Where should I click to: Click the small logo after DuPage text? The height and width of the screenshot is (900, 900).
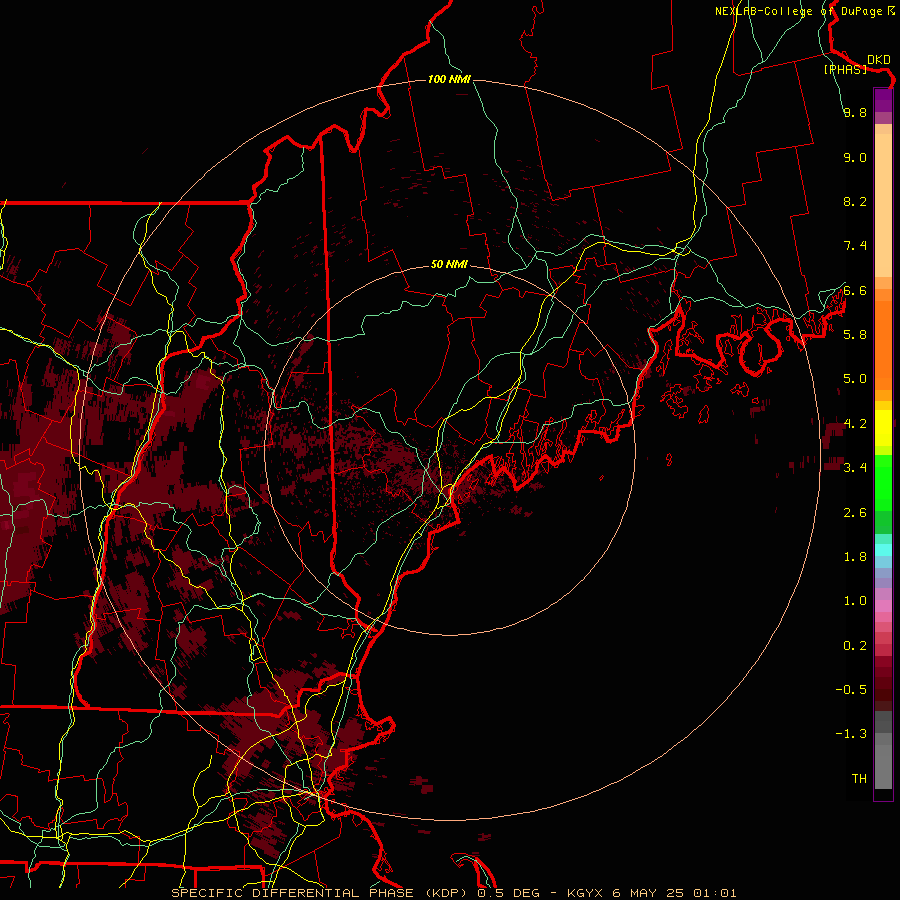click(890, 11)
